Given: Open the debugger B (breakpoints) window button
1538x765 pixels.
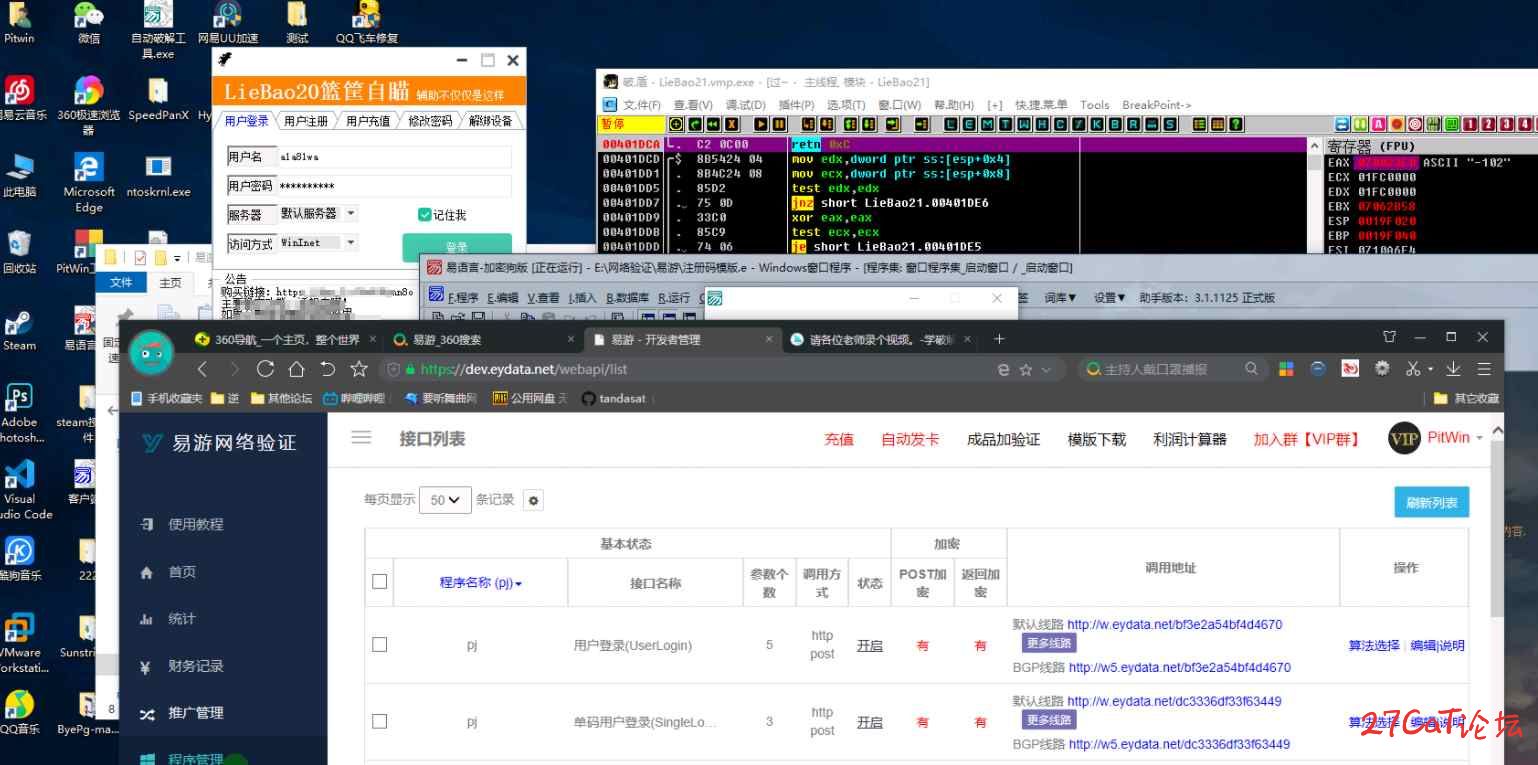Looking at the screenshot, I should 1115,124.
